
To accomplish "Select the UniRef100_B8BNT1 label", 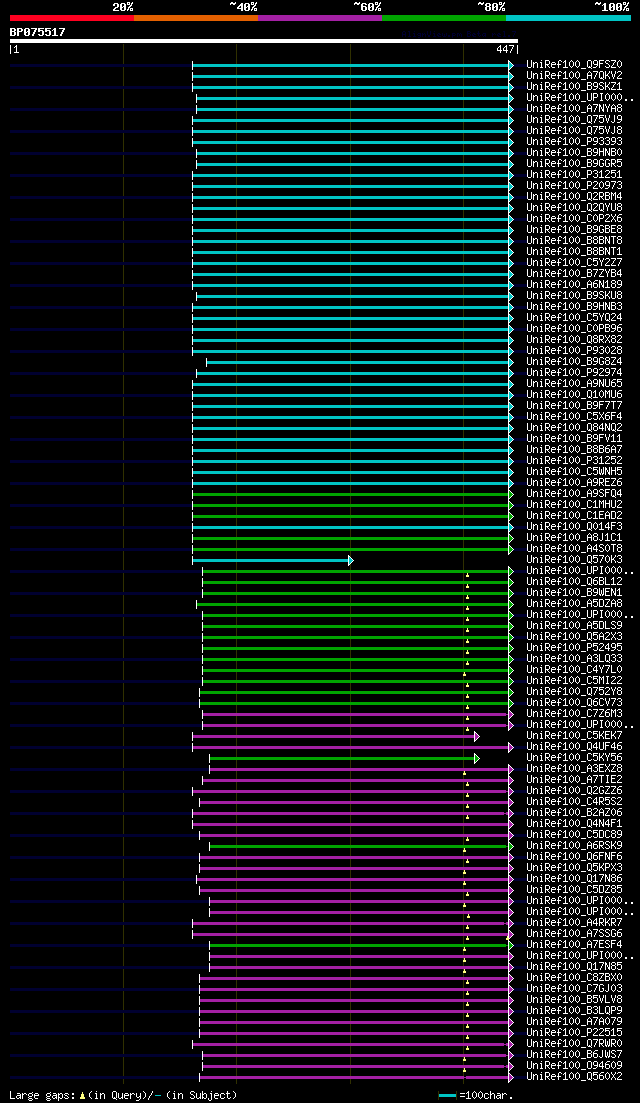I will coord(574,251).
